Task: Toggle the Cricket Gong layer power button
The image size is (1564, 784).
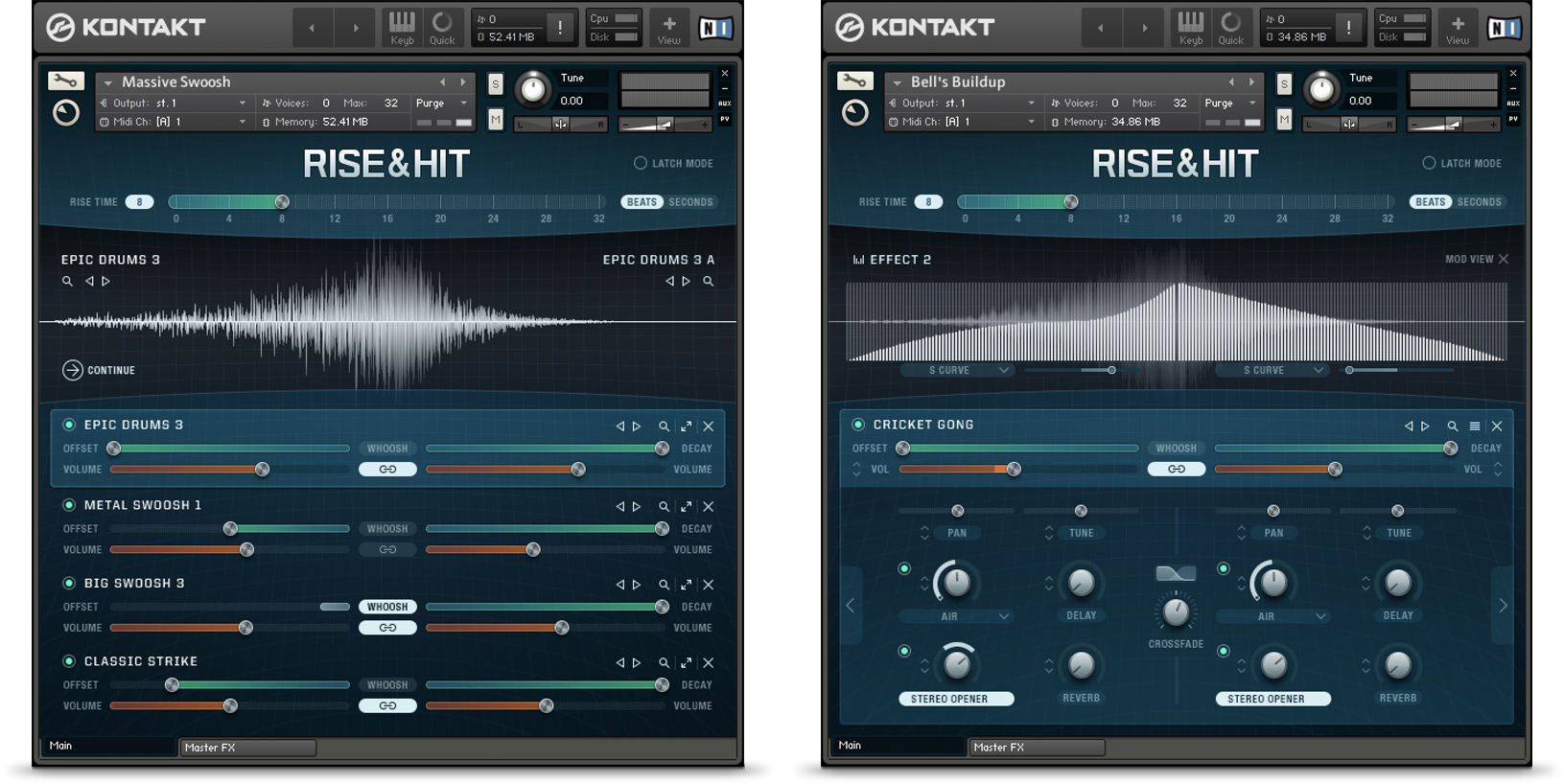Action: tap(858, 425)
